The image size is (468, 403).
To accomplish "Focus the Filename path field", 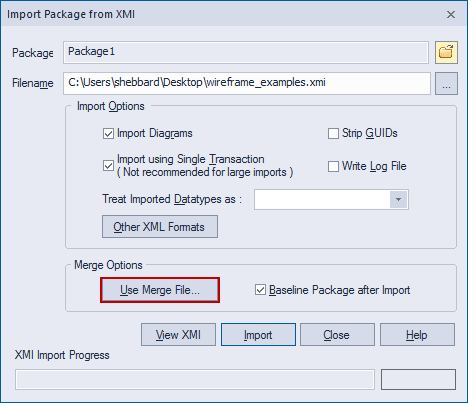I will click(247, 83).
